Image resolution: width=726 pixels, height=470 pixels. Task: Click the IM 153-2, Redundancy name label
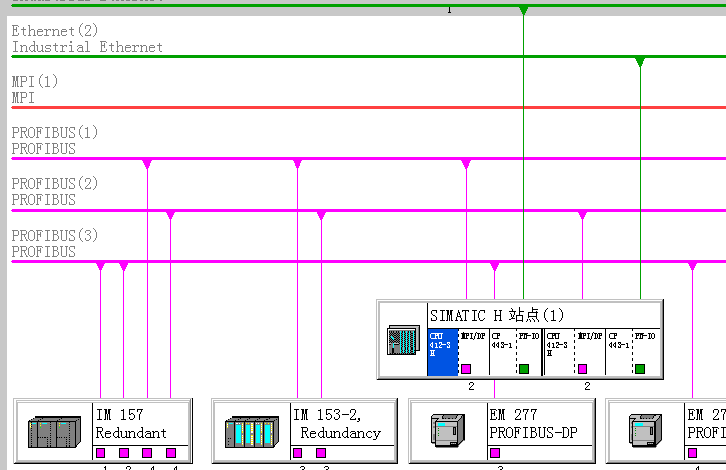(x=337, y=424)
